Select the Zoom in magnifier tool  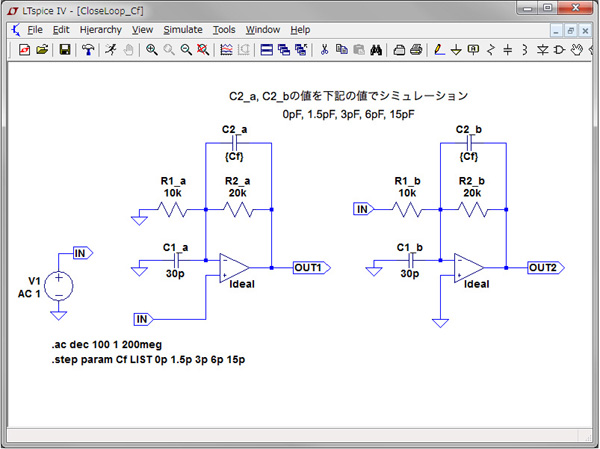pyautogui.click(x=151, y=49)
